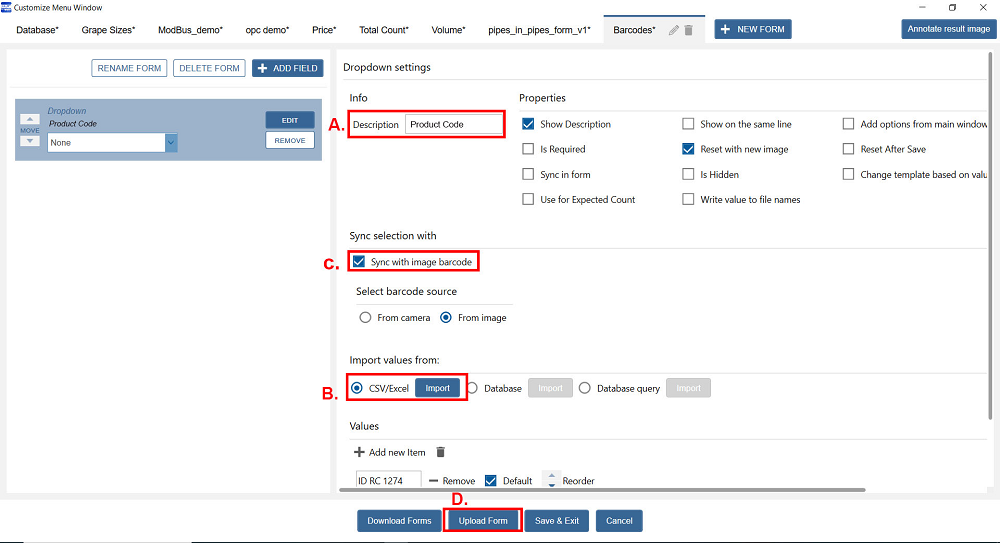Screen dimensions: 1000x543
Task: Click the Description text field
Action: [453, 125]
